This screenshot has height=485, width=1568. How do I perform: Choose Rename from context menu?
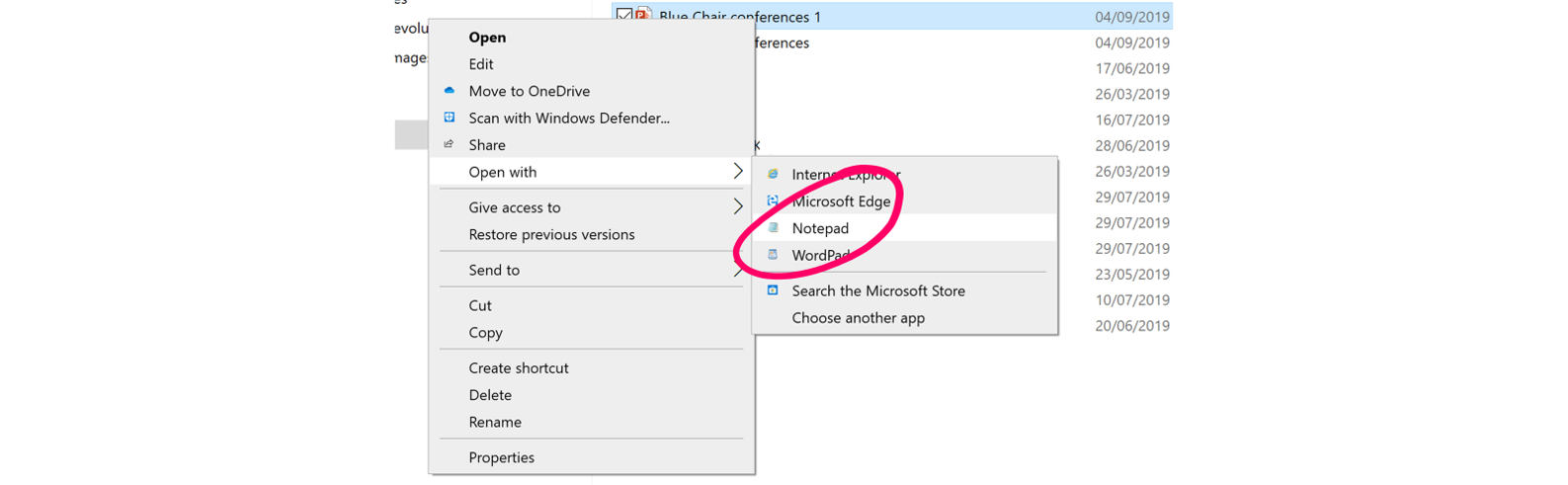(x=494, y=422)
